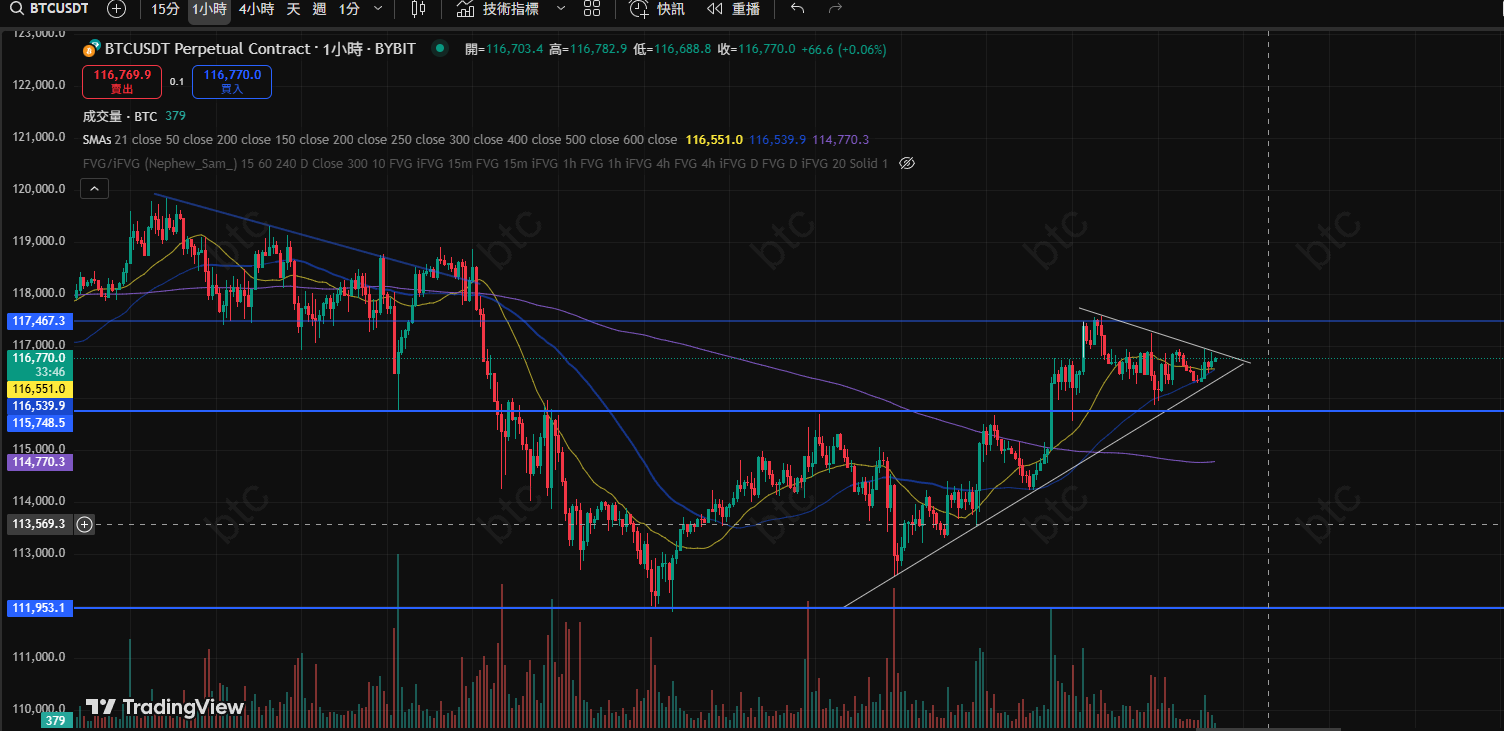Start 重播 bar replay
1504x731 pixels.
[x=734, y=9]
